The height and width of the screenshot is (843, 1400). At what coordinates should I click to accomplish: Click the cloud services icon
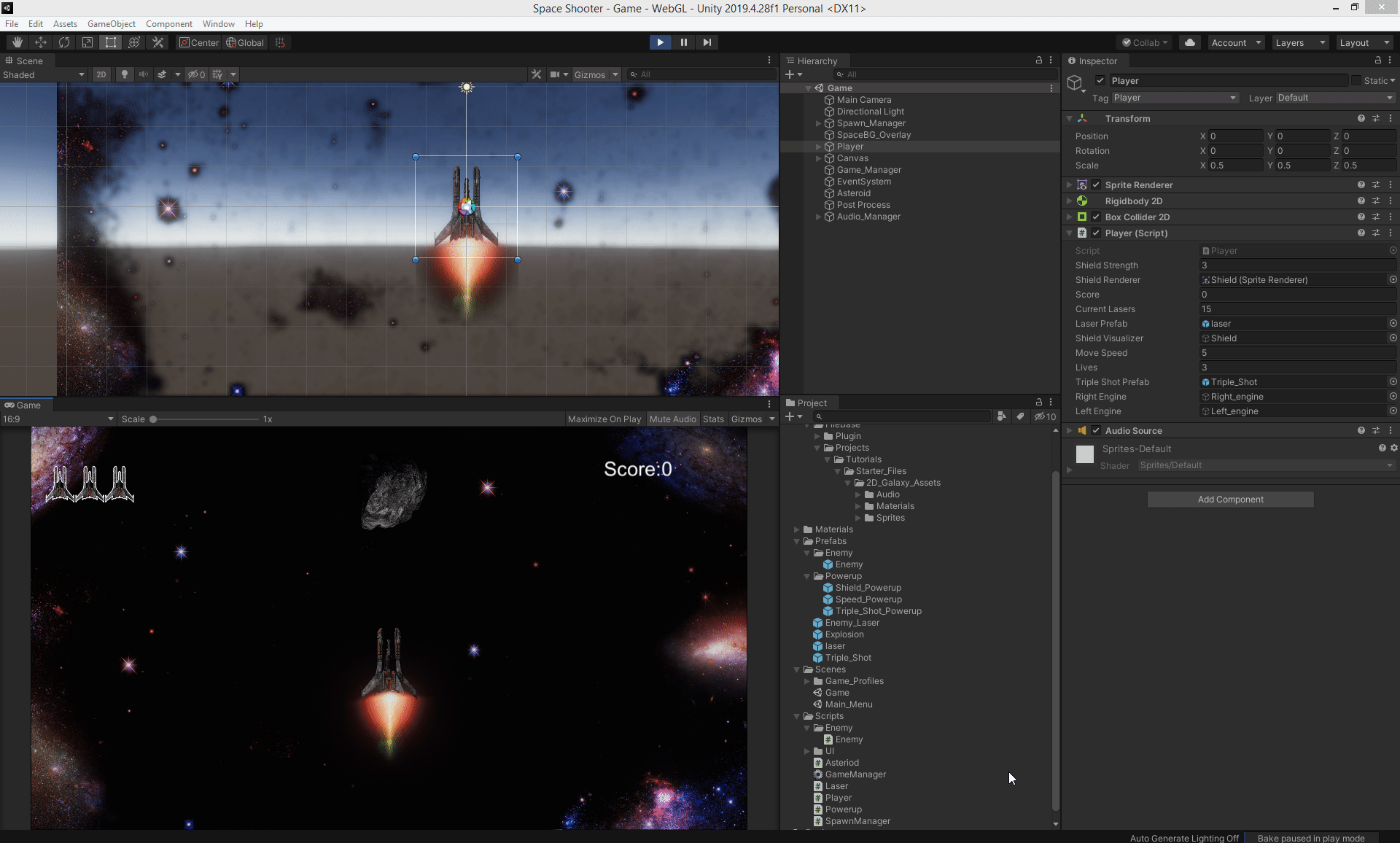tap(1190, 42)
